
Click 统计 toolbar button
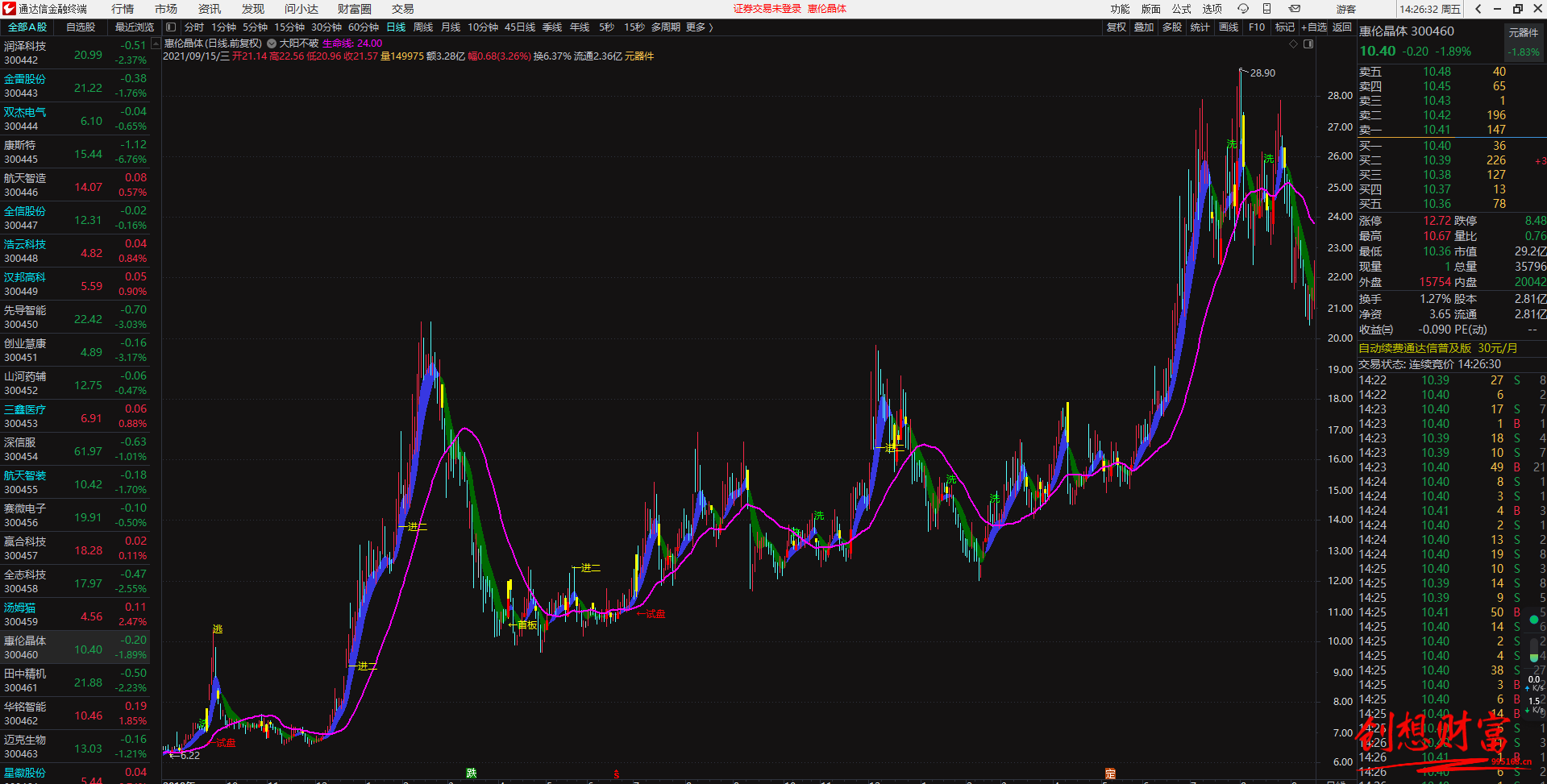coord(1200,27)
